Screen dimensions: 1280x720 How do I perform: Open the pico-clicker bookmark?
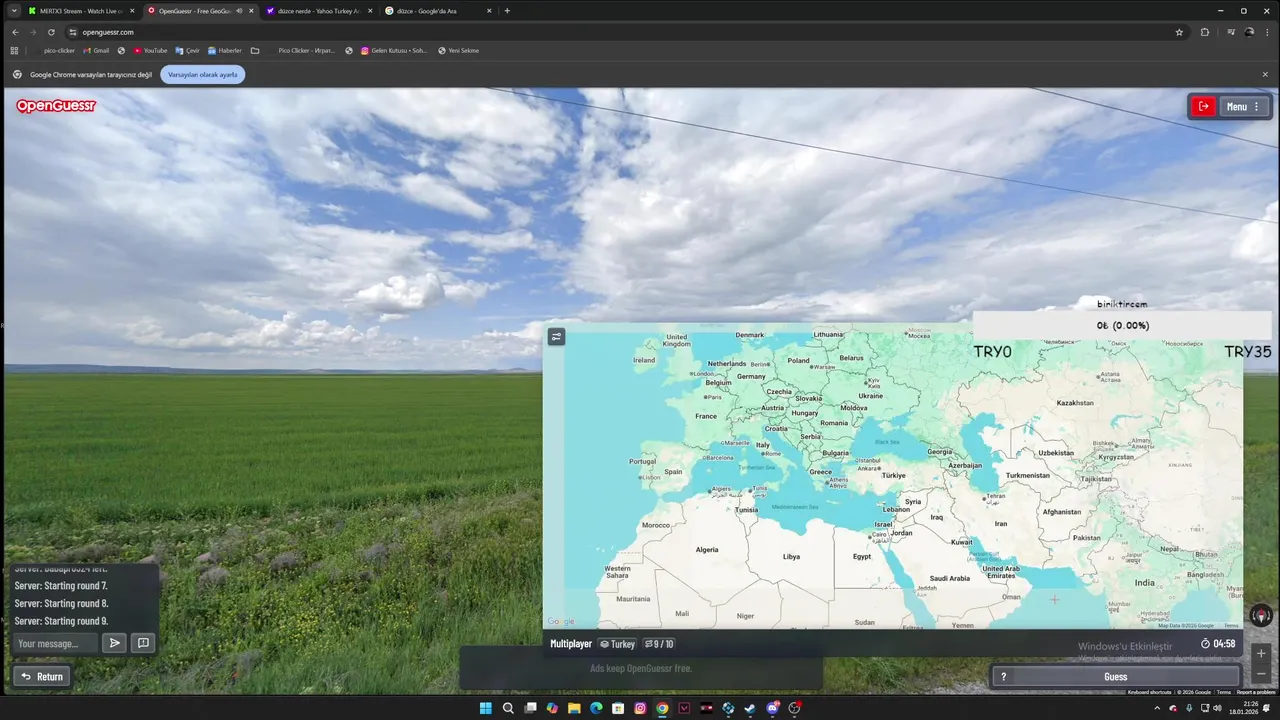tap(55, 50)
